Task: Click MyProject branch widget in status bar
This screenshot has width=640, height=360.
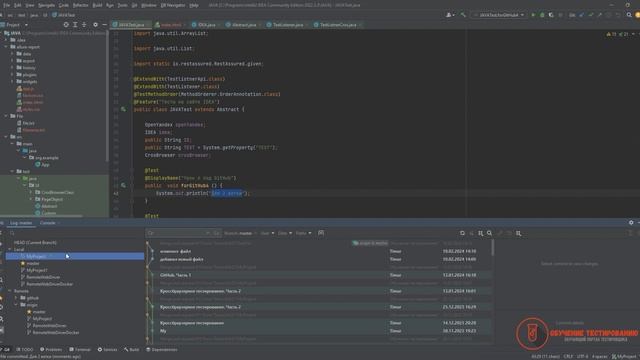Action: coord(625,356)
